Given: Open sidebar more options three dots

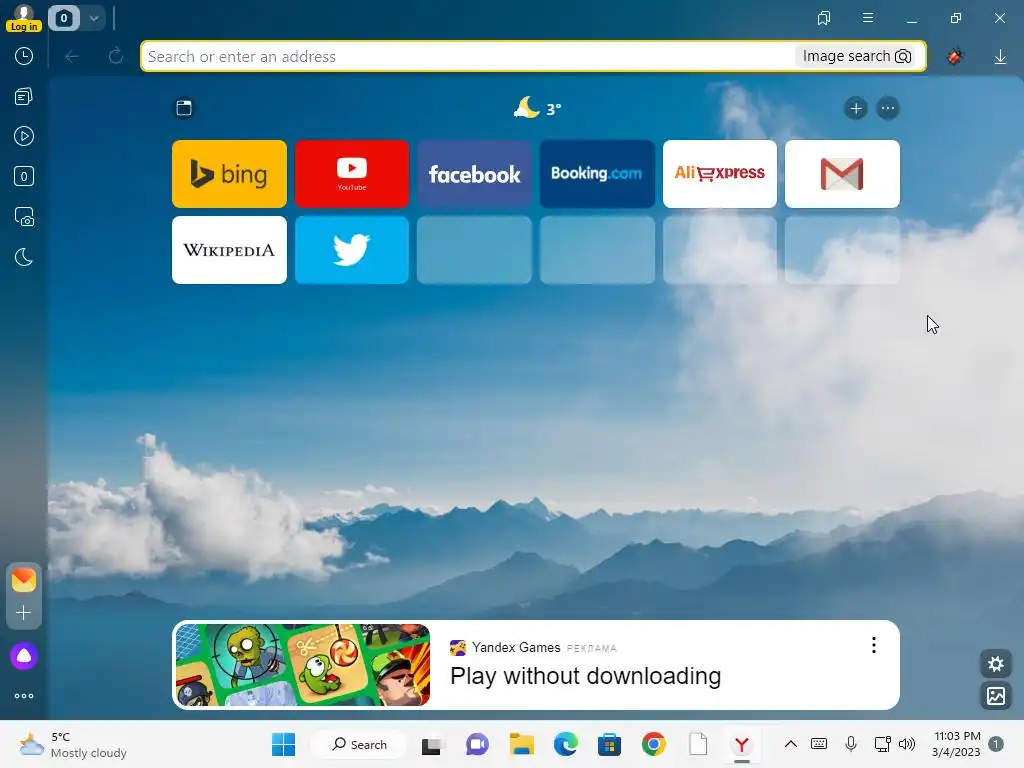Looking at the screenshot, I should (24, 696).
